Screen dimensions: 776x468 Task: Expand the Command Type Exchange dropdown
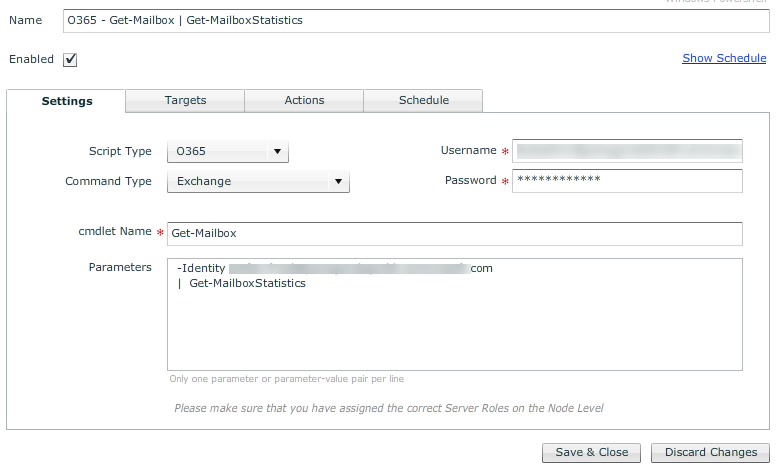[x=258, y=182]
